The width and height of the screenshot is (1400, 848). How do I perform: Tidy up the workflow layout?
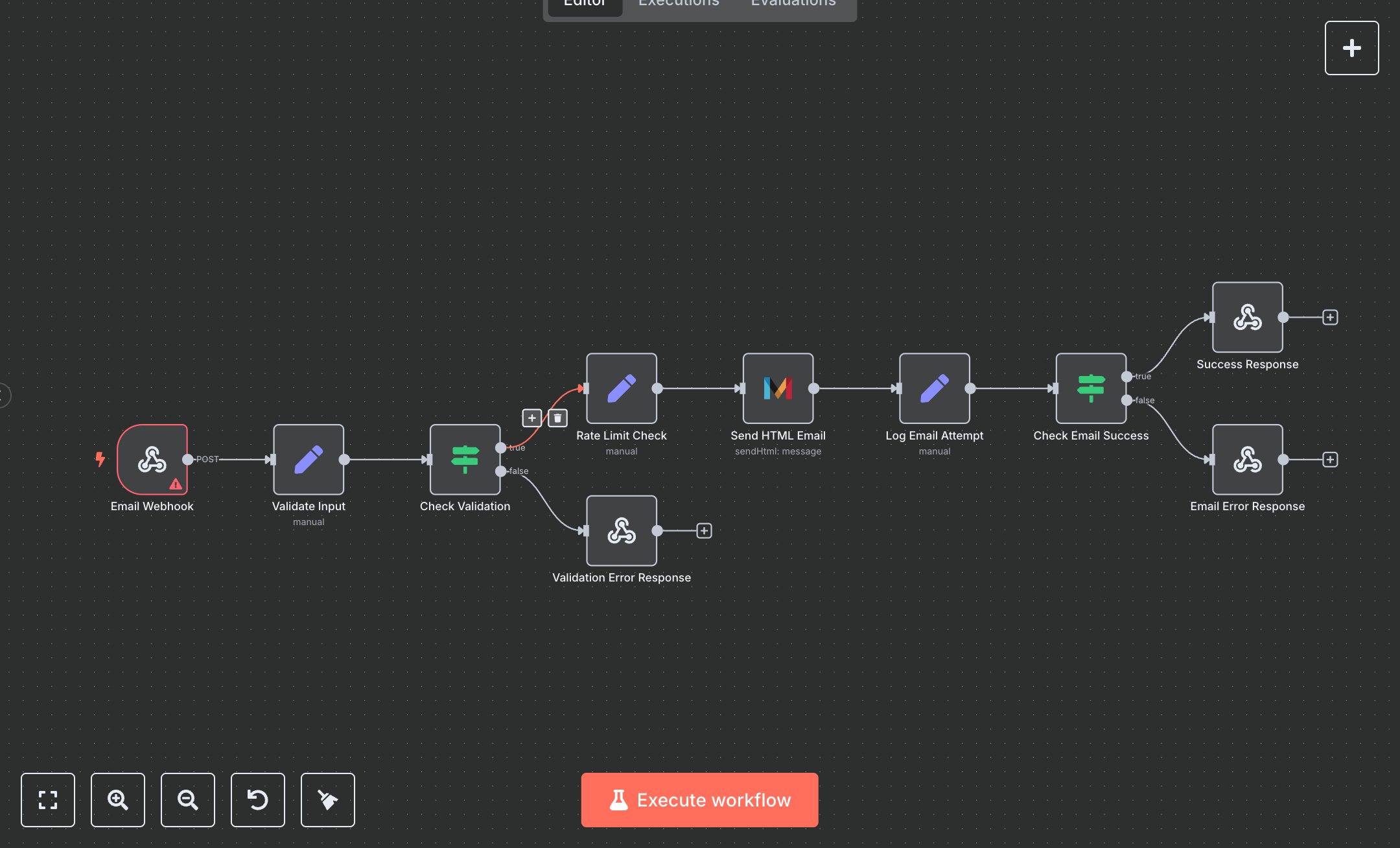pyautogui.click(x=327, y=800)
